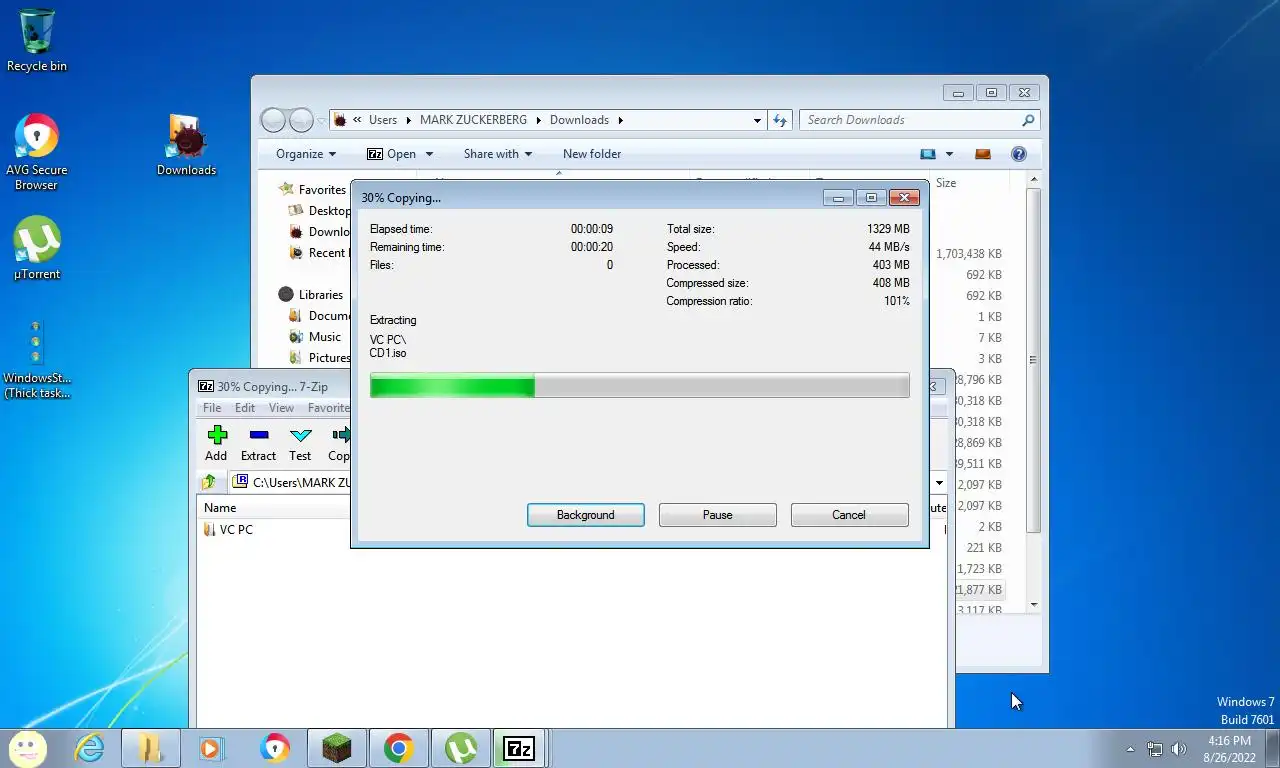Image resolution: width=1280 pixels, height=768 pixels.
Task: Open the WindowsSt... desktop shortcut
Action: [37, 360]
